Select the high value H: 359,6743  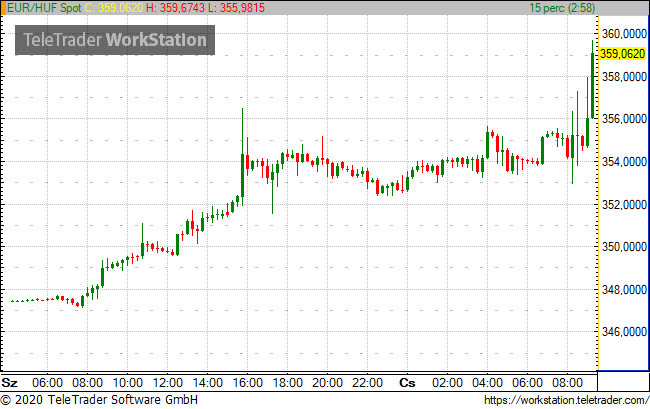175,7
